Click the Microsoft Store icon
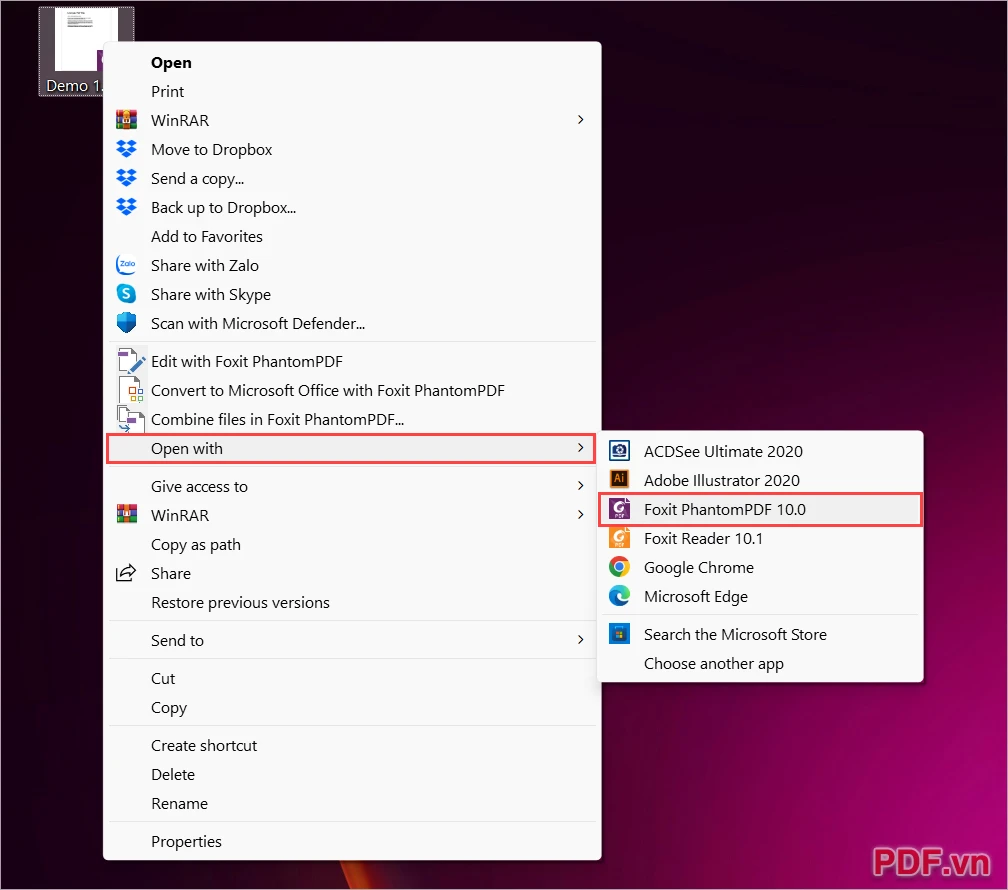Viewport: 1008px width, 890px height. [620, 634]
